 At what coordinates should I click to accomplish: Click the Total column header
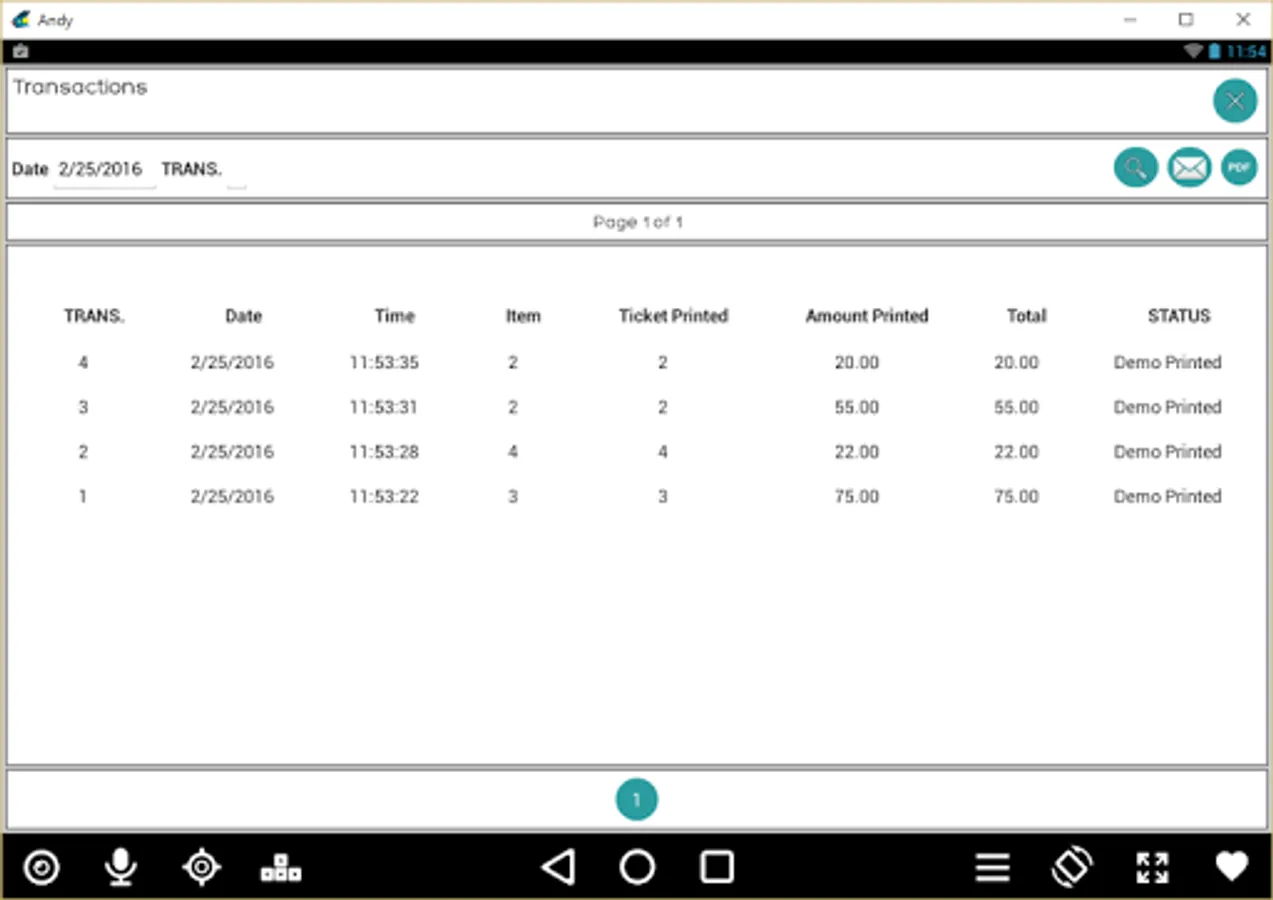tap(1026, 316)
